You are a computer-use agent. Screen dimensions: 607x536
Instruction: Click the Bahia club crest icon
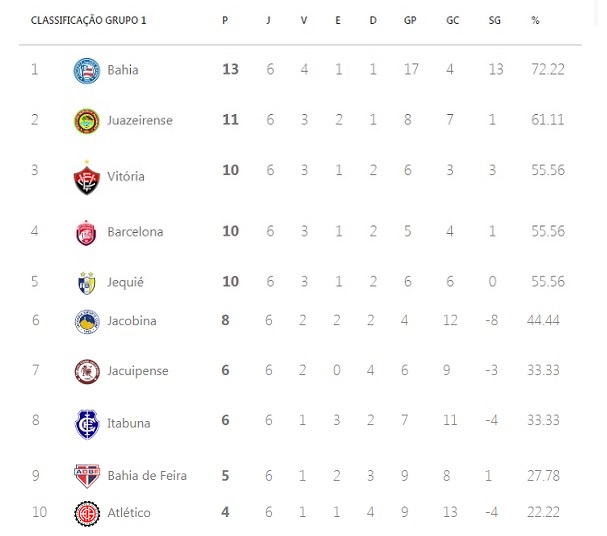(87, 71)
